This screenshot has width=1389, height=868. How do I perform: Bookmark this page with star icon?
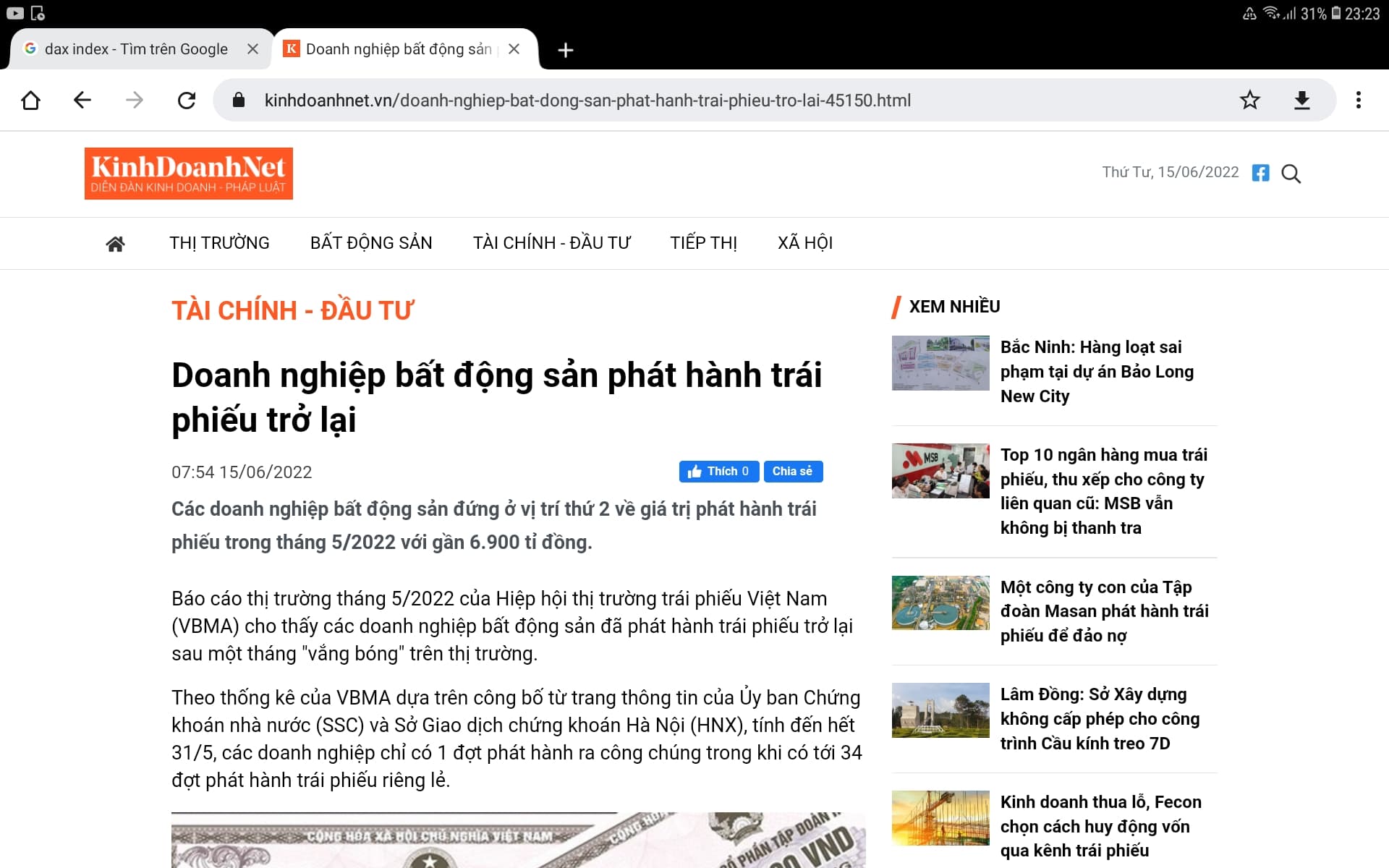coord(1249,100)
